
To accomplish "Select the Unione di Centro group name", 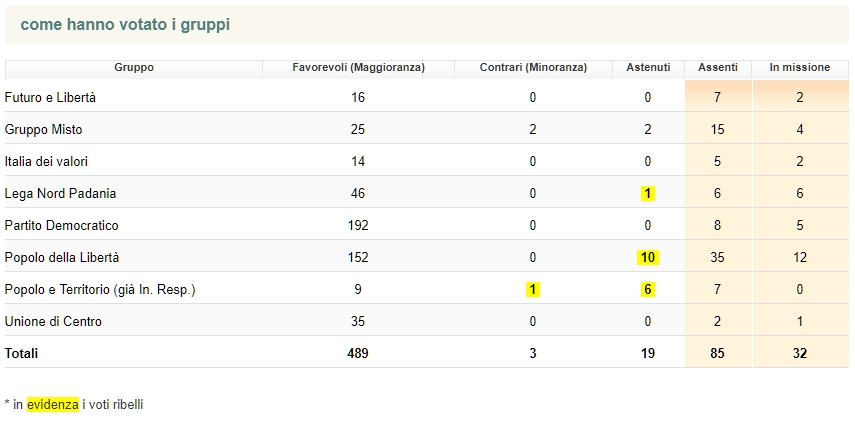I will (x=53, y=322).
